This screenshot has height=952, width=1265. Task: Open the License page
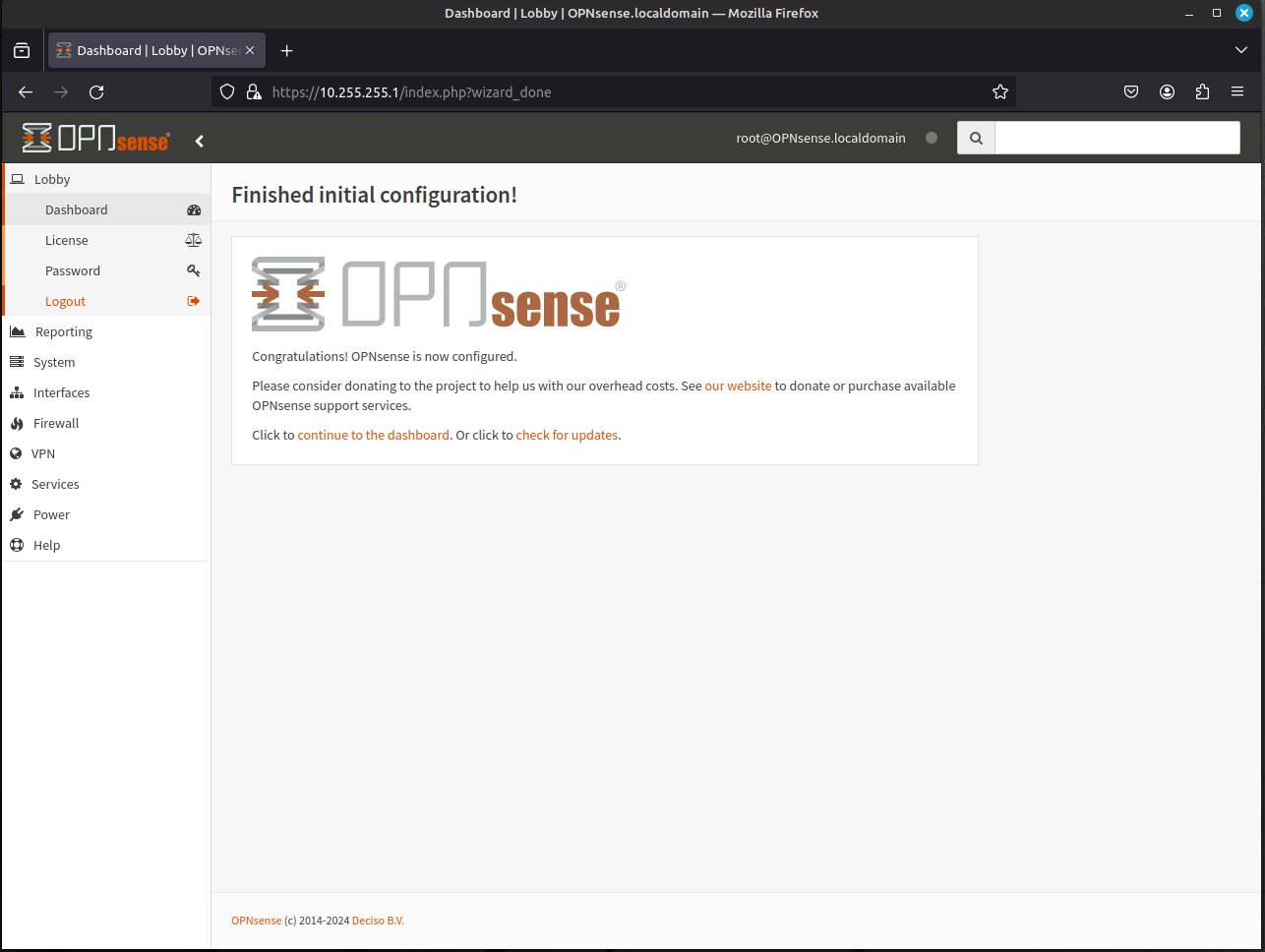(x=106, y=240)
